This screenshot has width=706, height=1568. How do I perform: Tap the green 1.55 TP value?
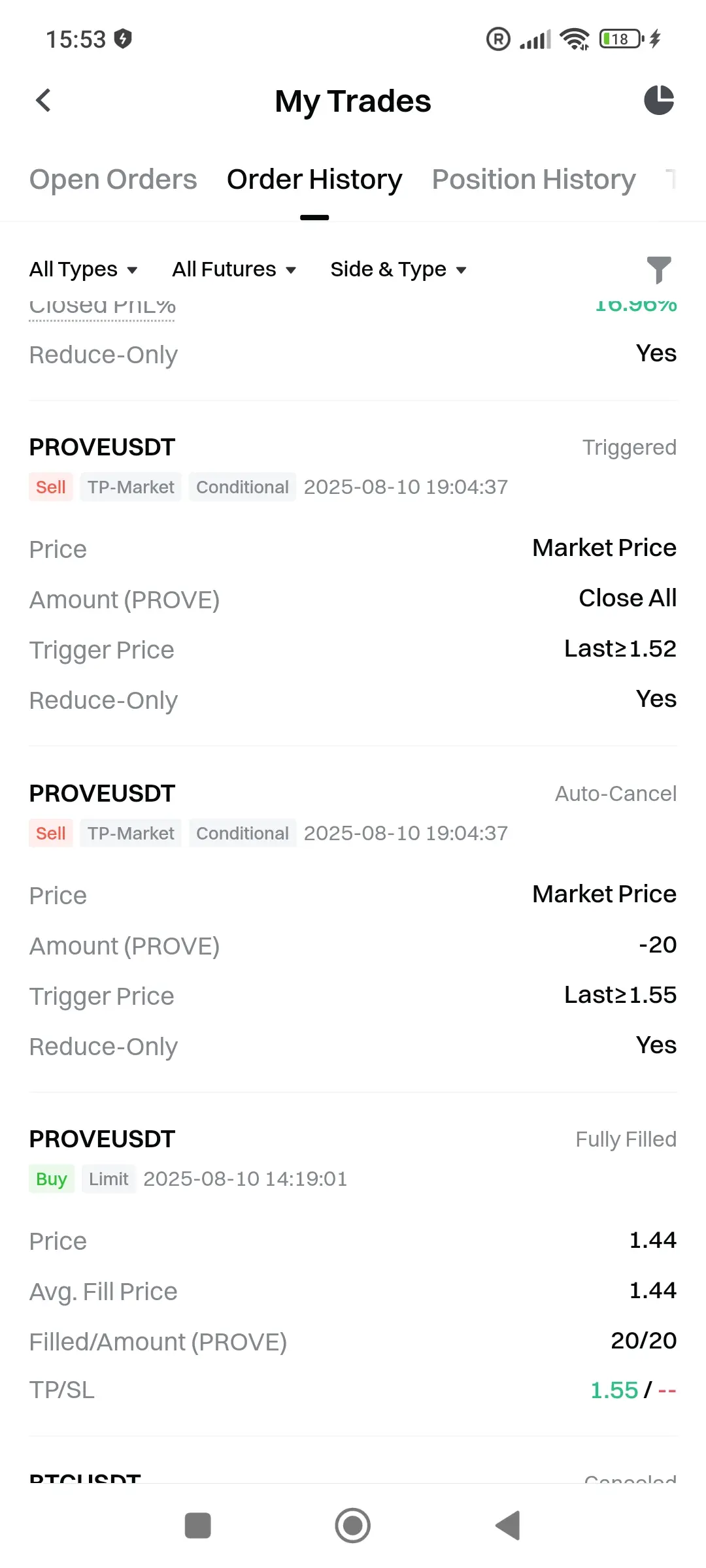pyautogui.click(x=614, y=1390)
